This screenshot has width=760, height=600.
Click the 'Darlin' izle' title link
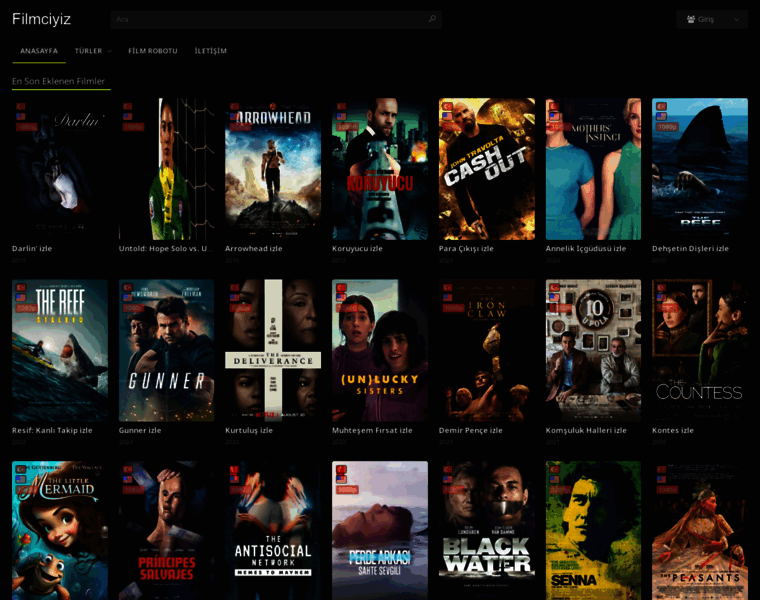coord(32,249)
